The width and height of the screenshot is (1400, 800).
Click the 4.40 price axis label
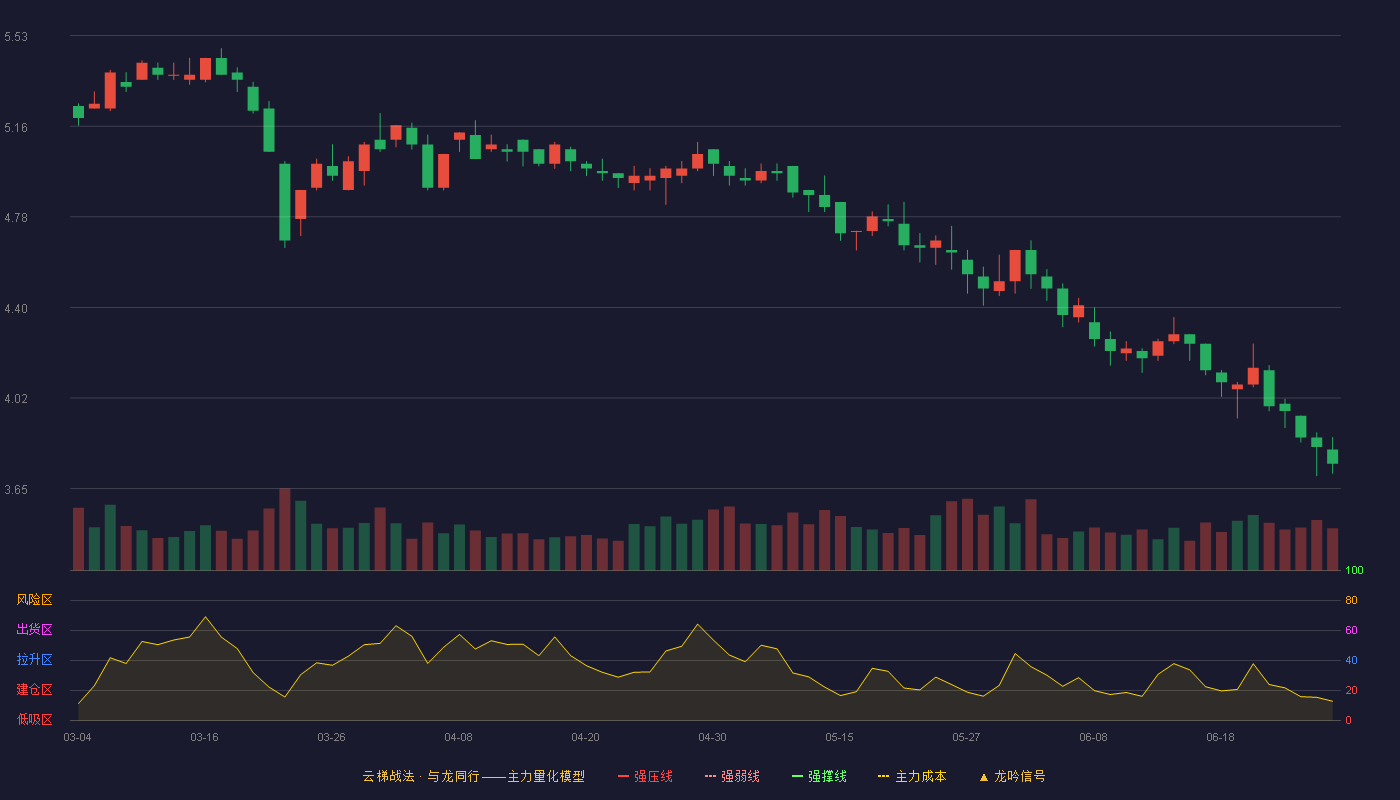click(x=16, y=309)
